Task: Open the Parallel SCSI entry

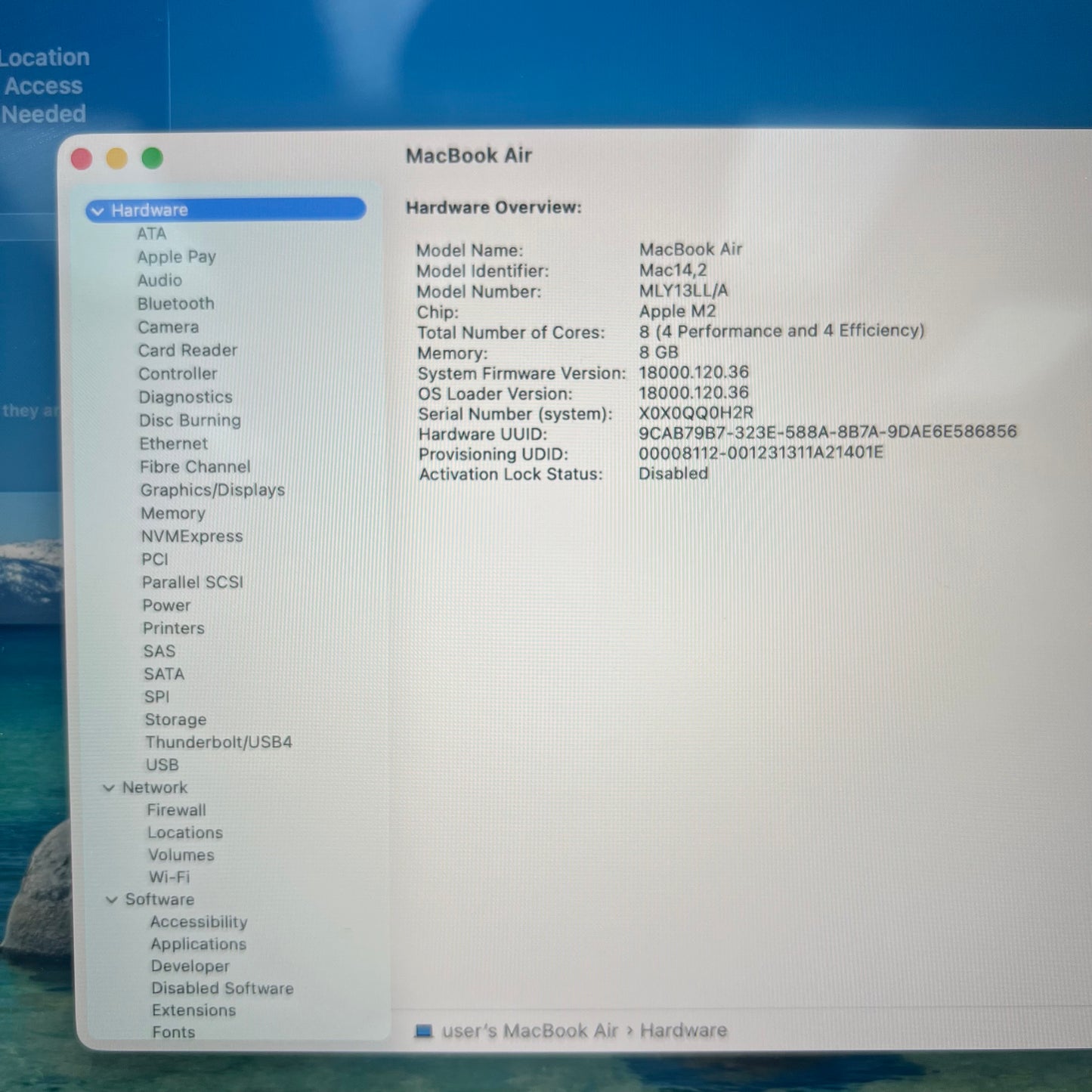Action: coord(193,583)
